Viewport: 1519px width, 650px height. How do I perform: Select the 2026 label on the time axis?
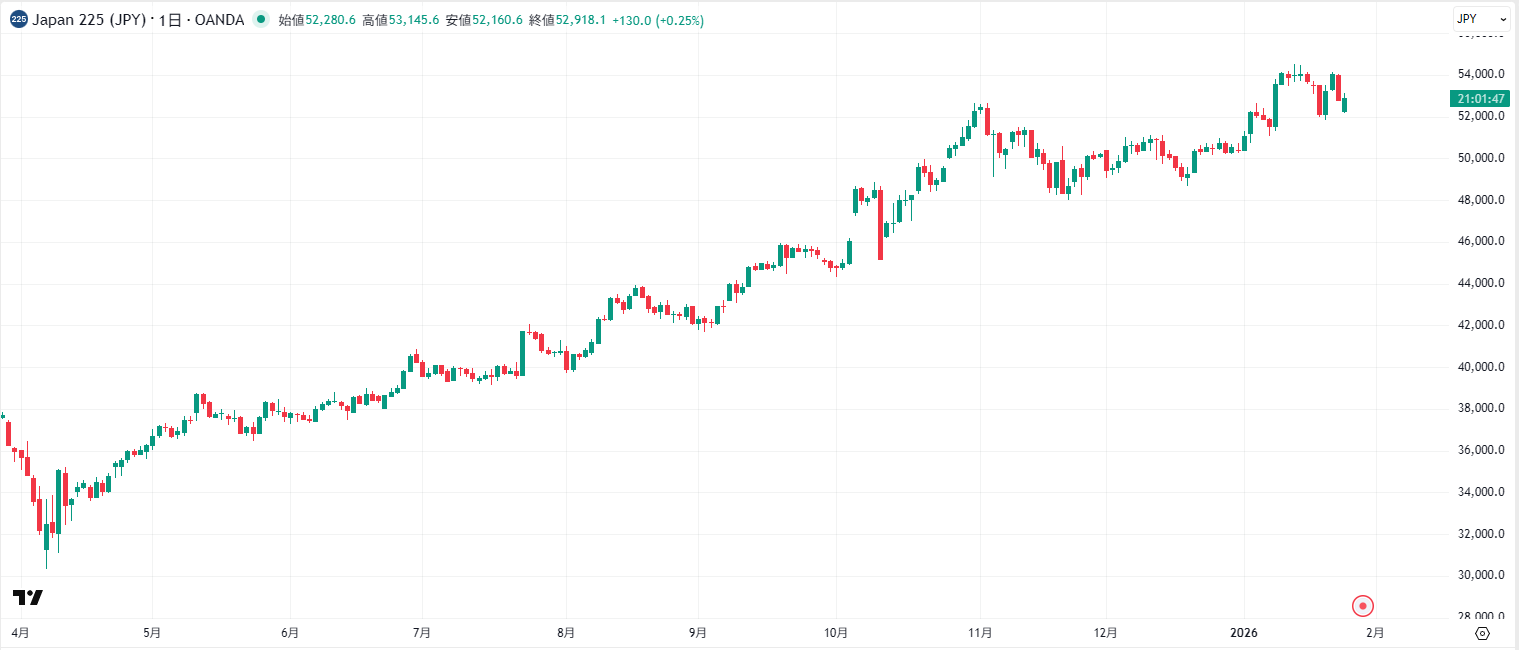[x=1246, y=632]
